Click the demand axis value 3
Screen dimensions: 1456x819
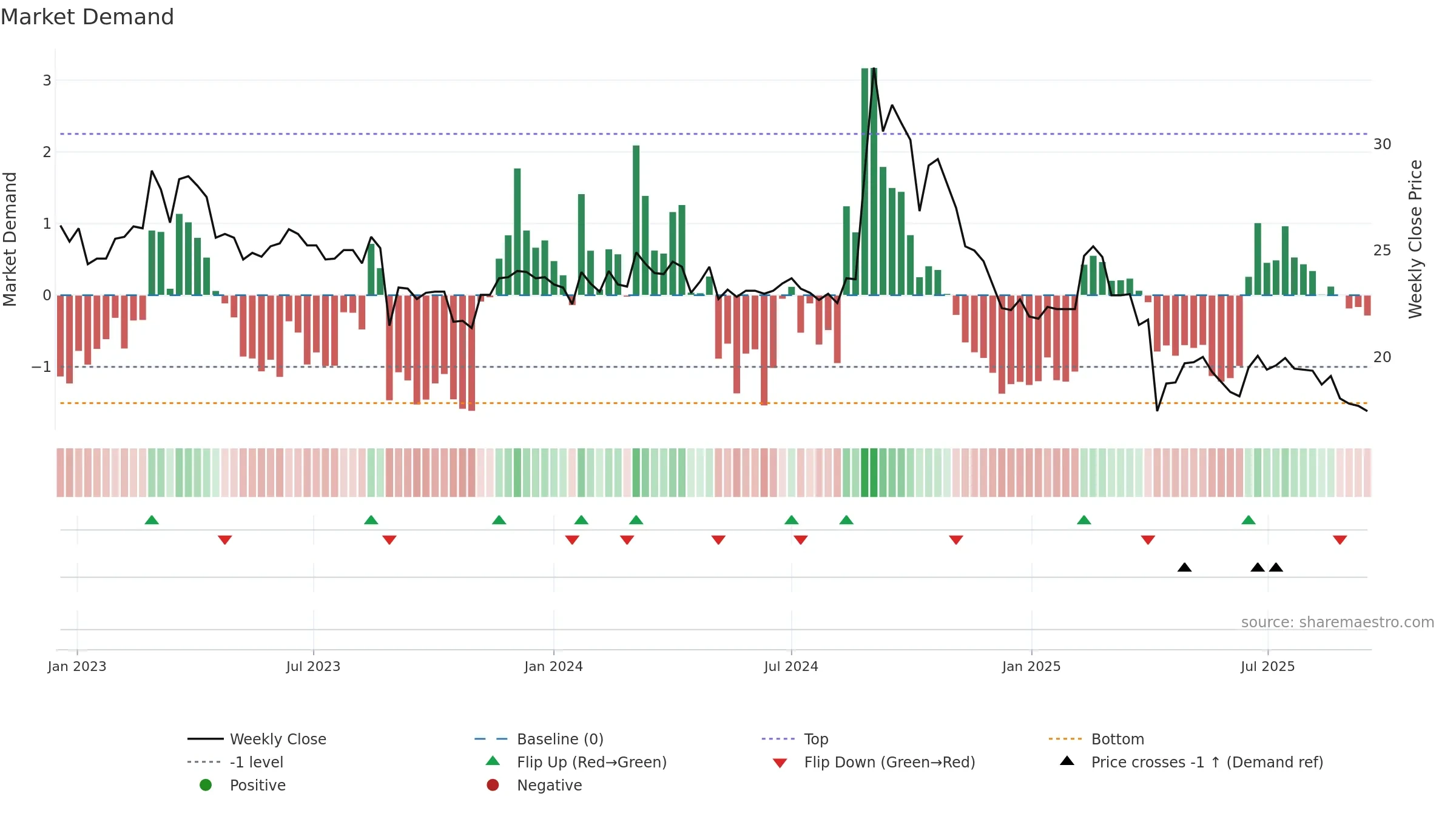point(47,81)
